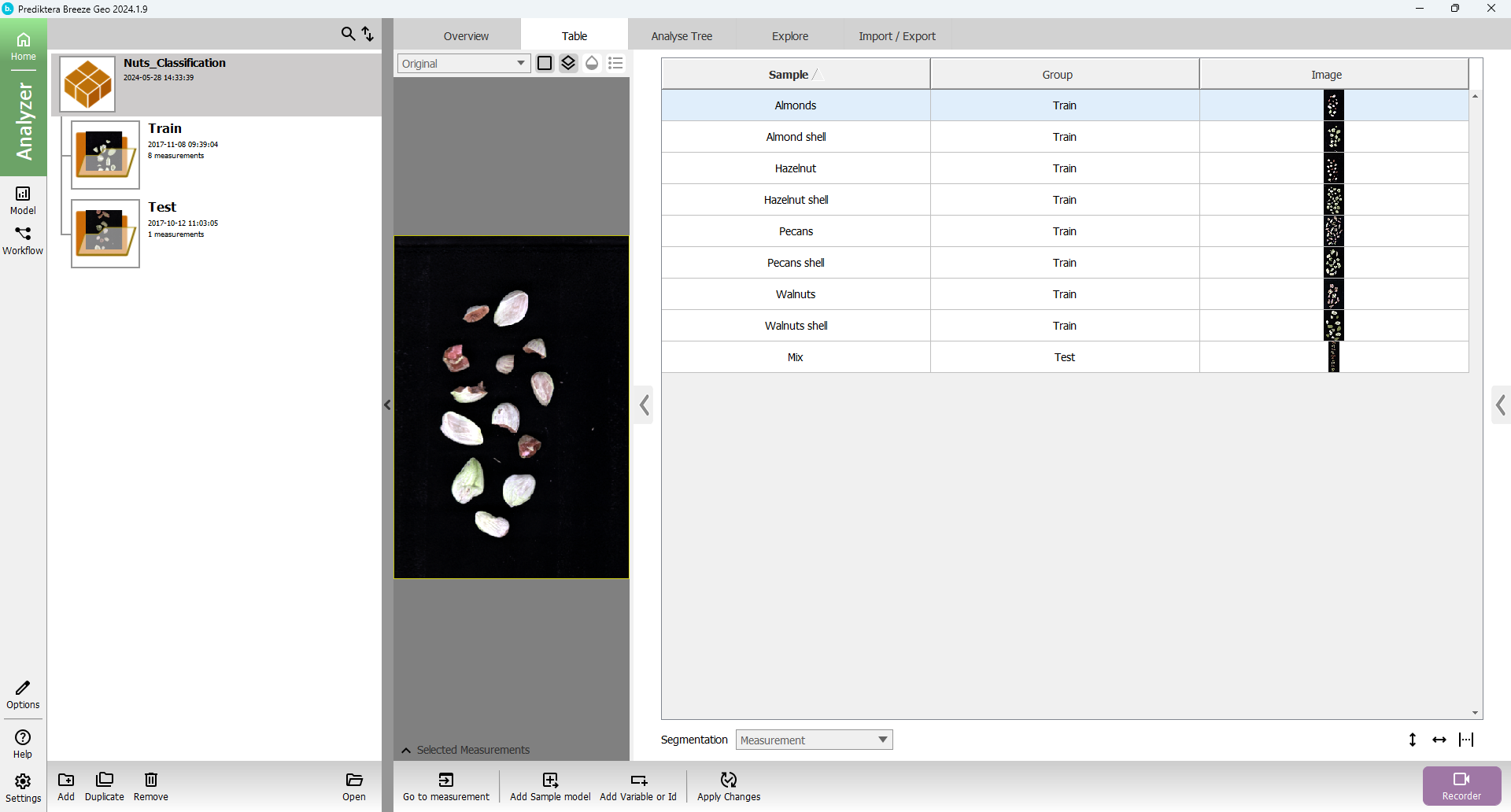
Task: Duplicate the selected project item
Action: [x=105, y=785]
